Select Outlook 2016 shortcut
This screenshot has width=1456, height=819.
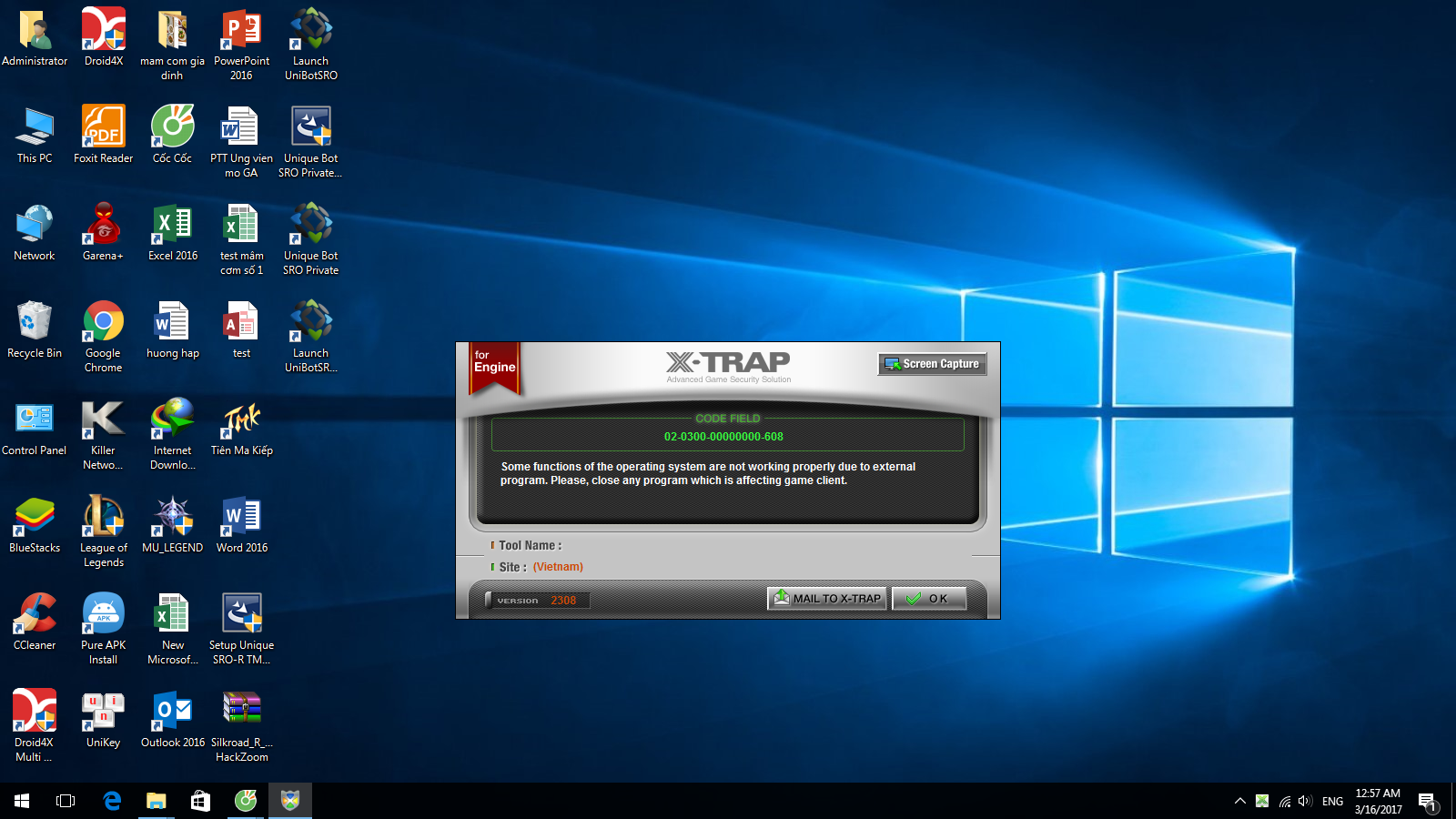tap(172, 720)
